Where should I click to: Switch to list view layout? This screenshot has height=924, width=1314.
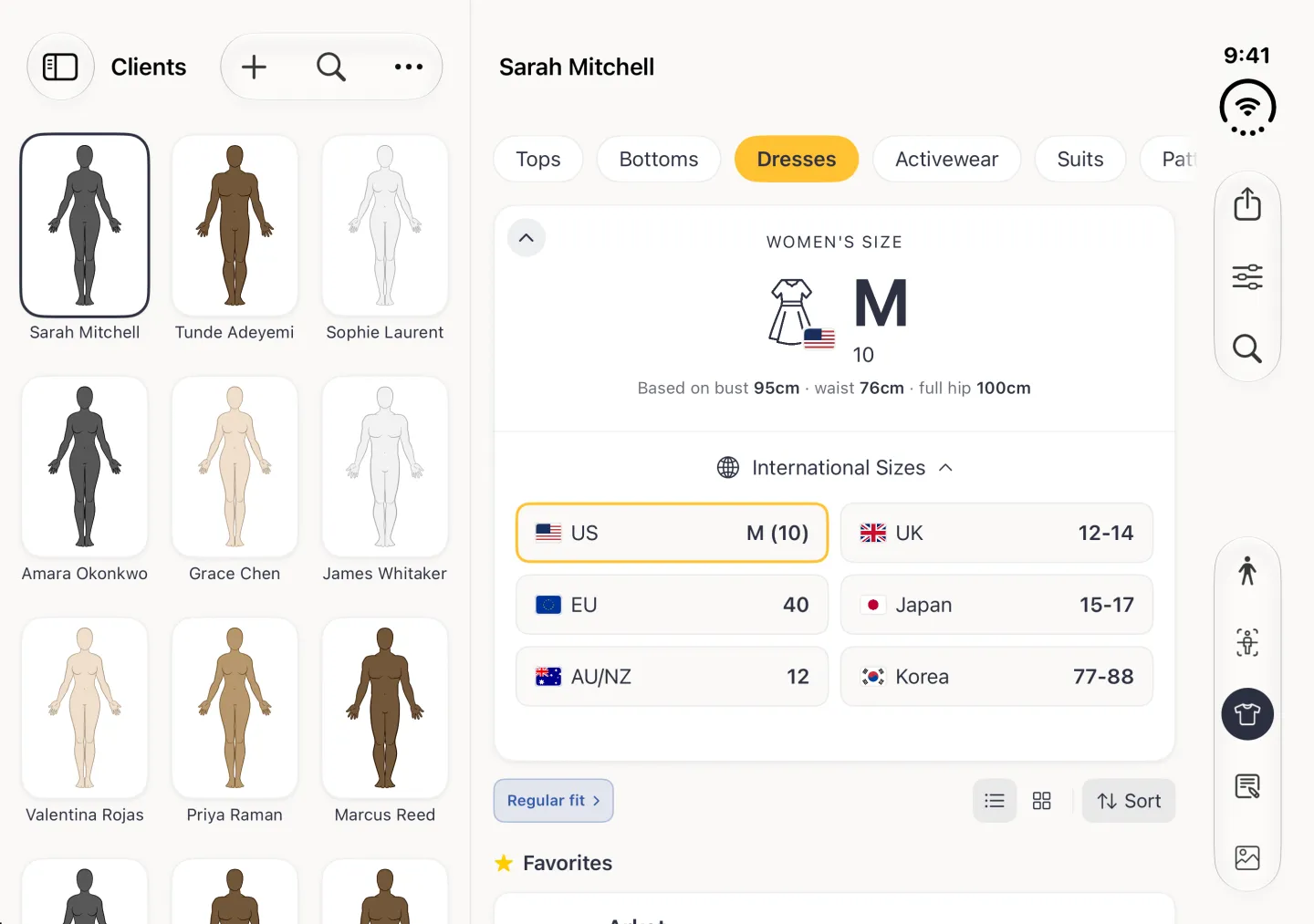pyautogui.click(x=995, y=801)
